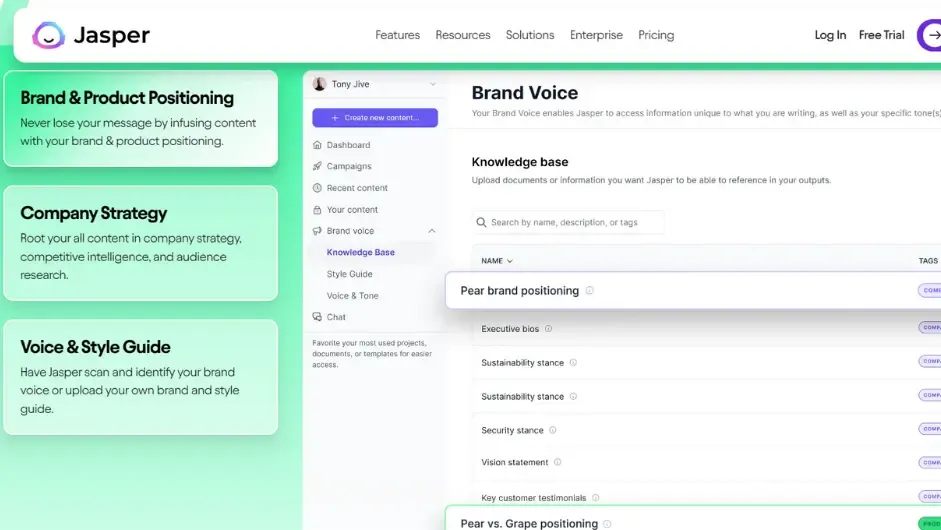This screenshot has height=530, width=941.
Task: Select Knowledge Base in sidebar
Action: pos(361,252)
